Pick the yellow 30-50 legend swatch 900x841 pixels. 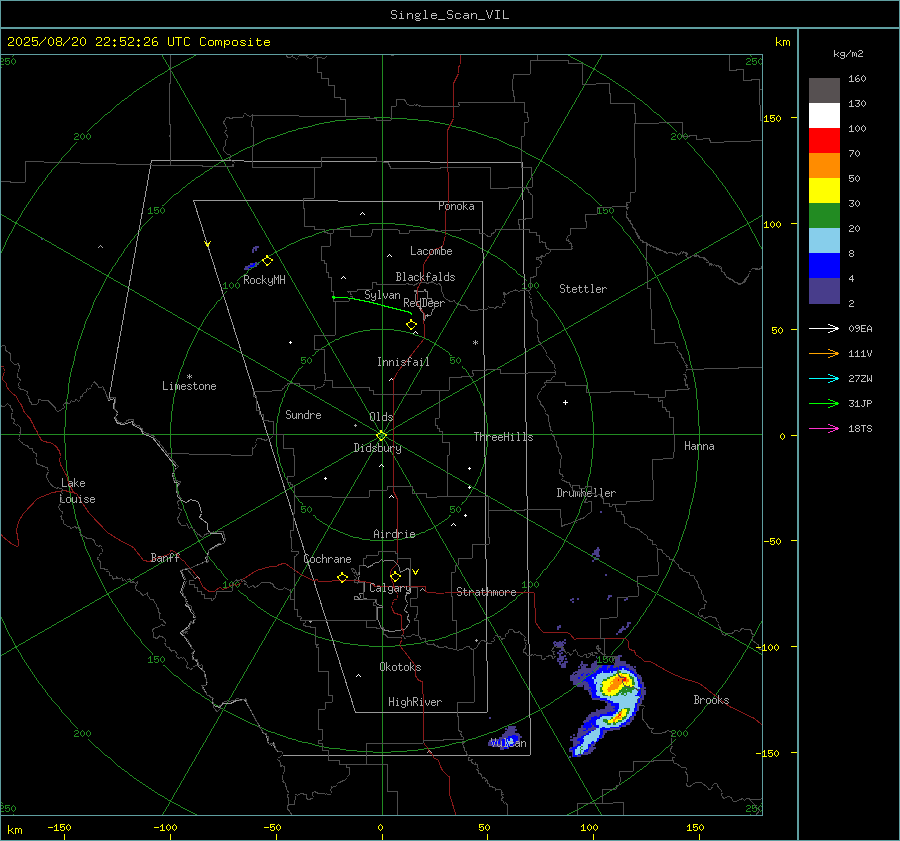pos(824,191)
